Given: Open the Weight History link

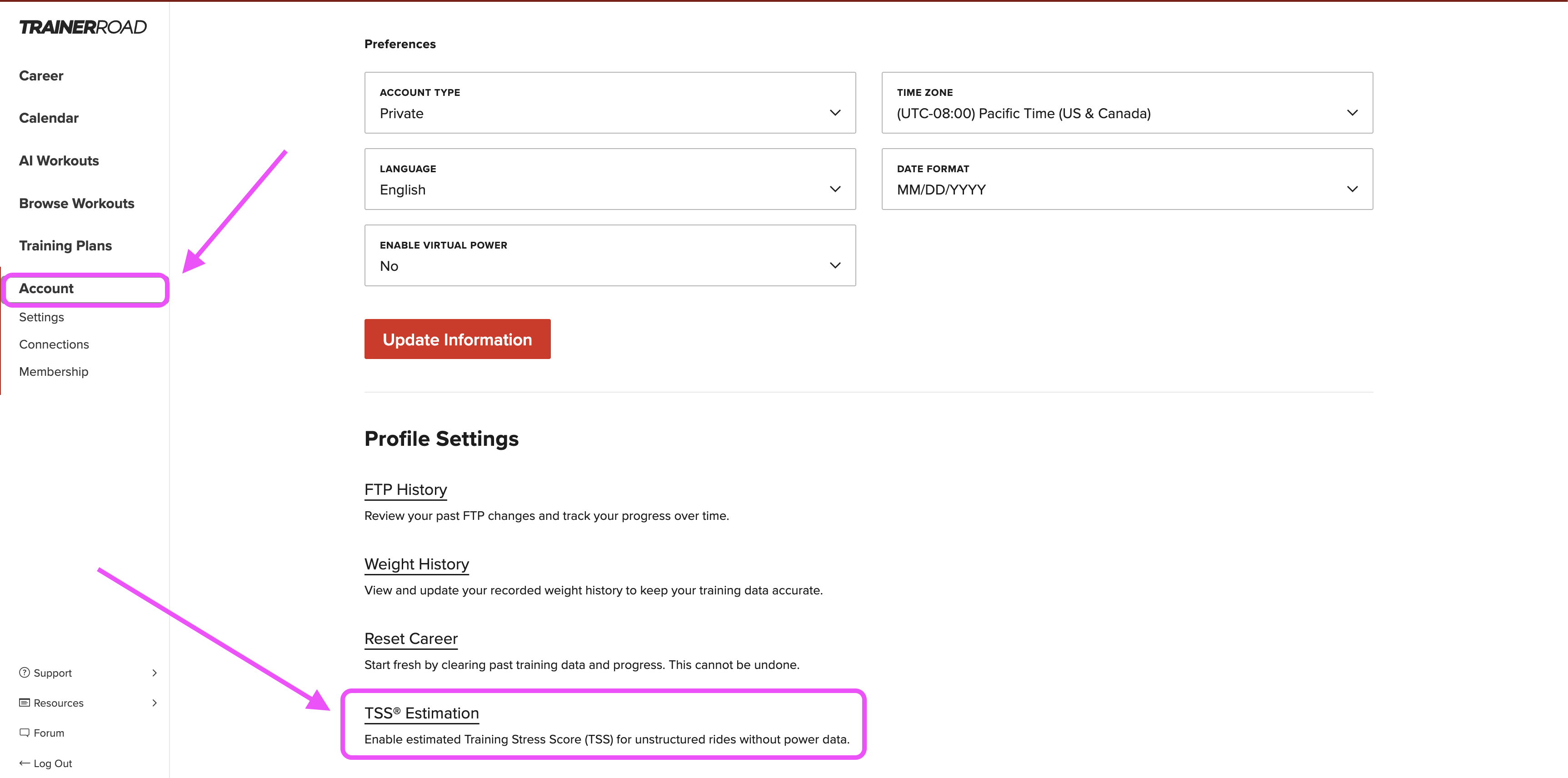Looking at the screenshot, I should tap(416, 564).
